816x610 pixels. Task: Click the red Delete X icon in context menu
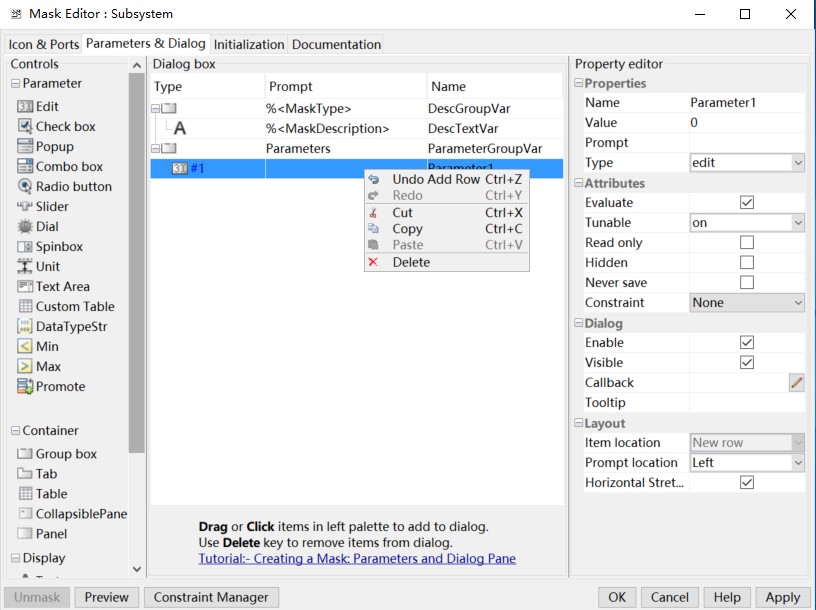(373, 262)
